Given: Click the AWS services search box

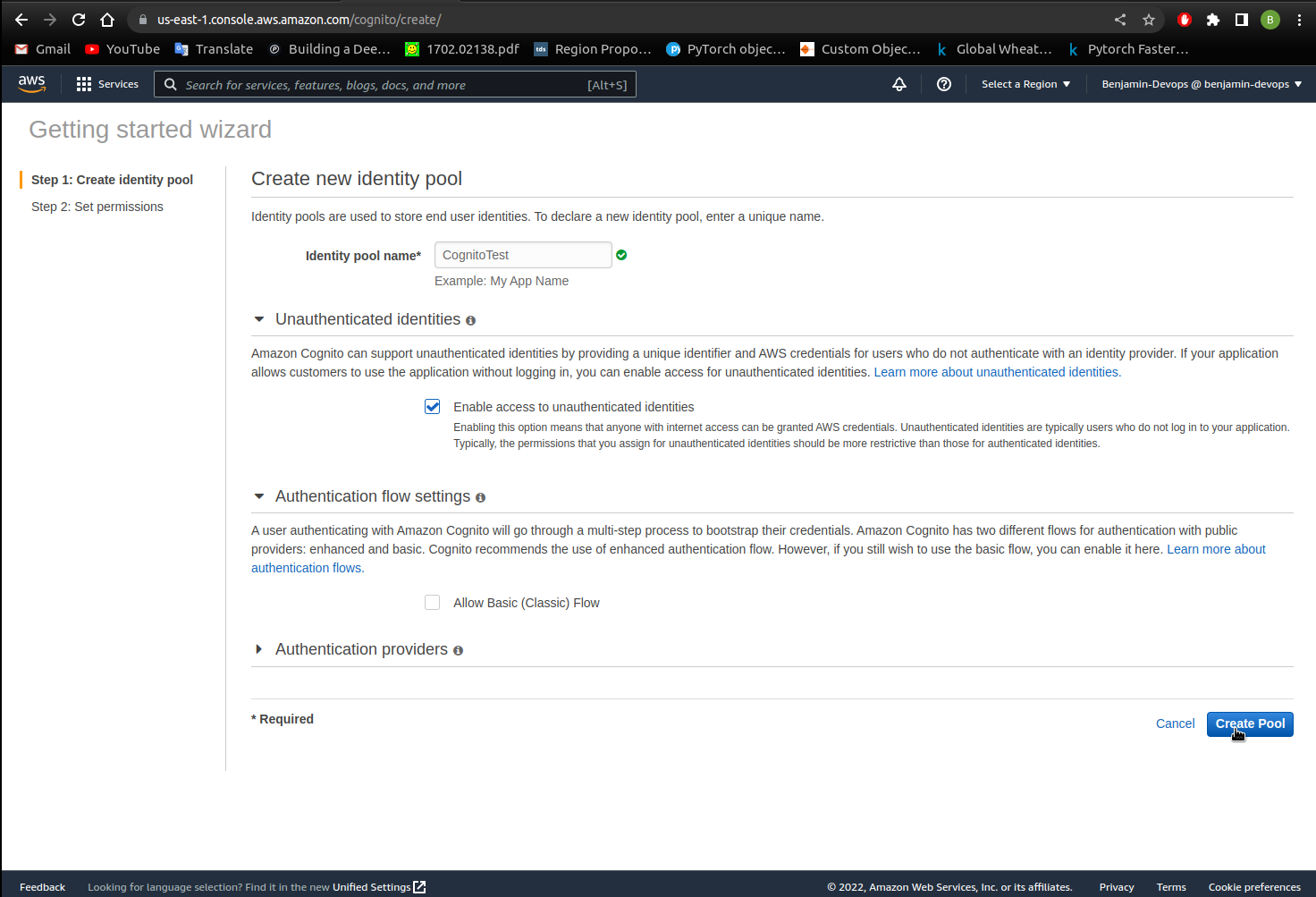Looking at the screenshot, I should coord(395,84).
